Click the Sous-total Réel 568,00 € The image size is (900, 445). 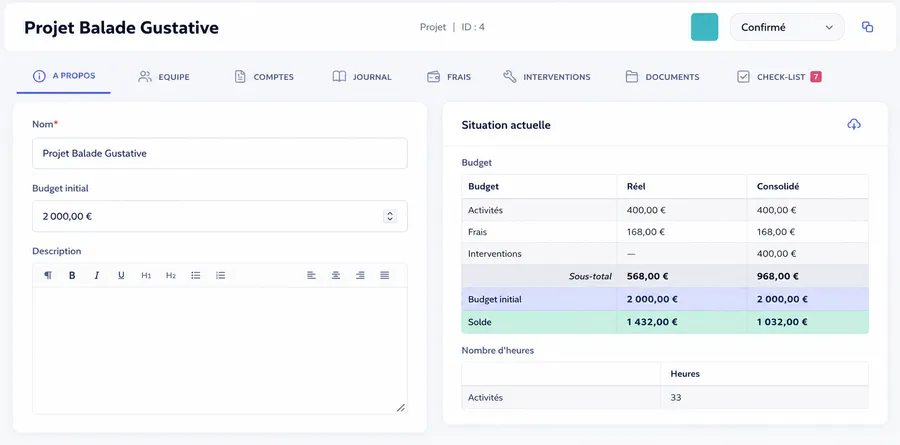647,276
